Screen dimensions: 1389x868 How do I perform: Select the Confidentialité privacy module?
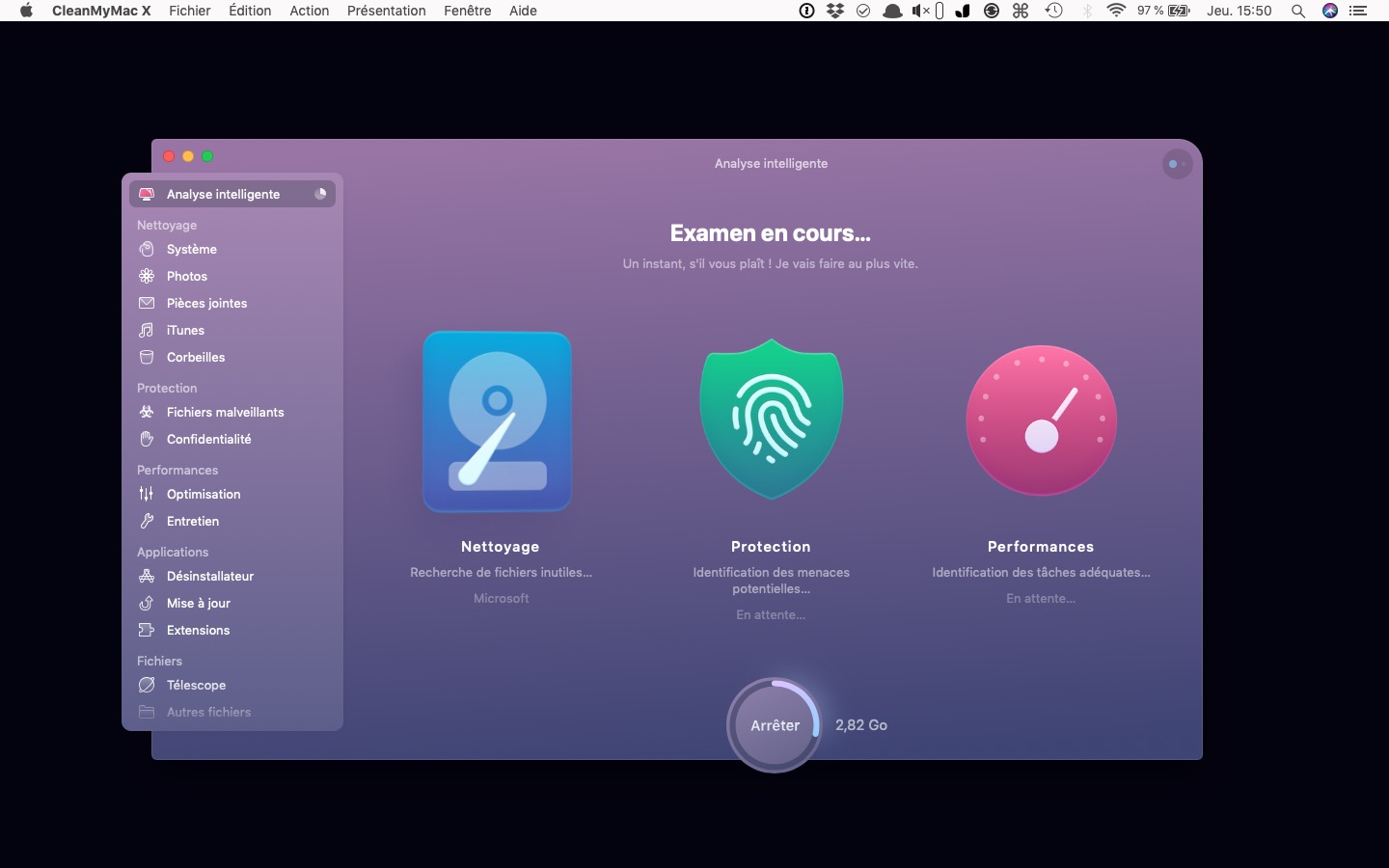click(x=208, y=440)
